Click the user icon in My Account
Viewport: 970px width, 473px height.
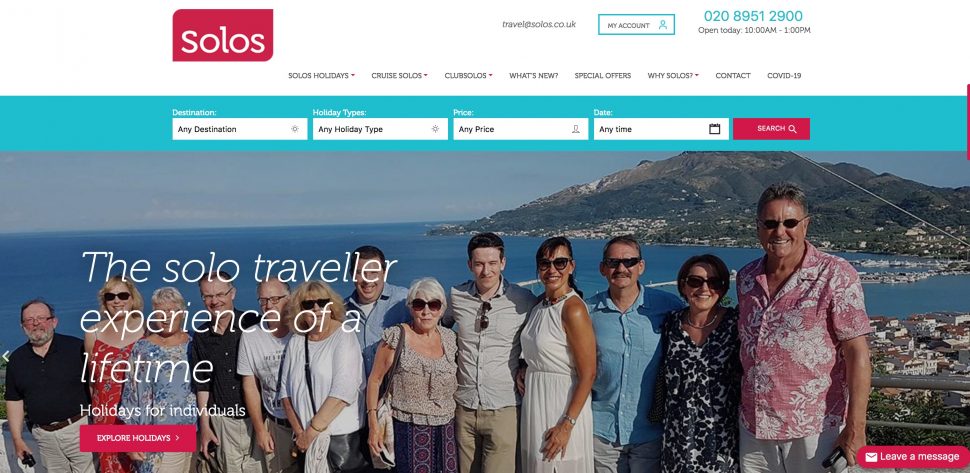coord(663,25)
